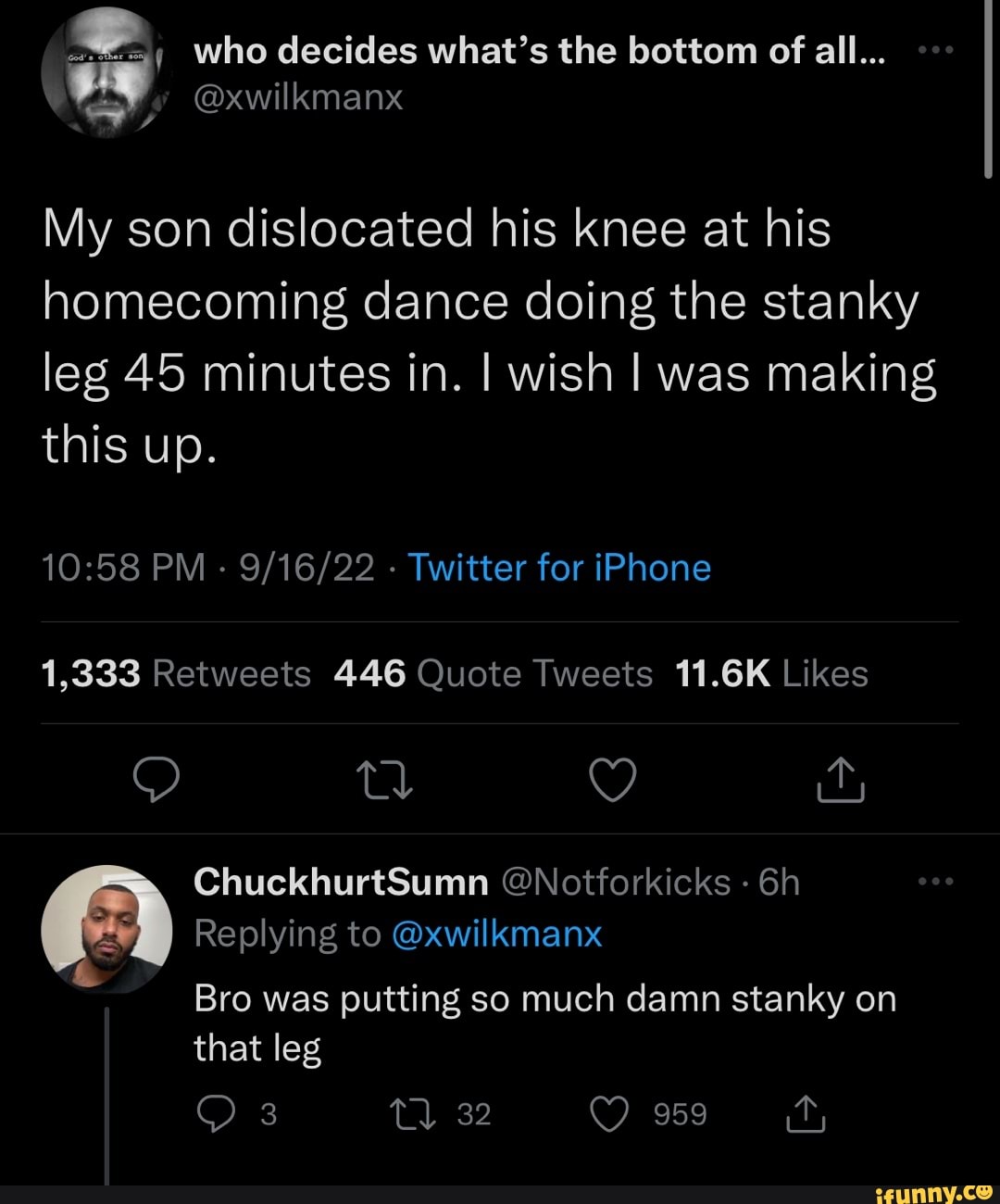1000x1204 pixels.
Task: Open the share icon on the main tweet
Action: [841, 781]
